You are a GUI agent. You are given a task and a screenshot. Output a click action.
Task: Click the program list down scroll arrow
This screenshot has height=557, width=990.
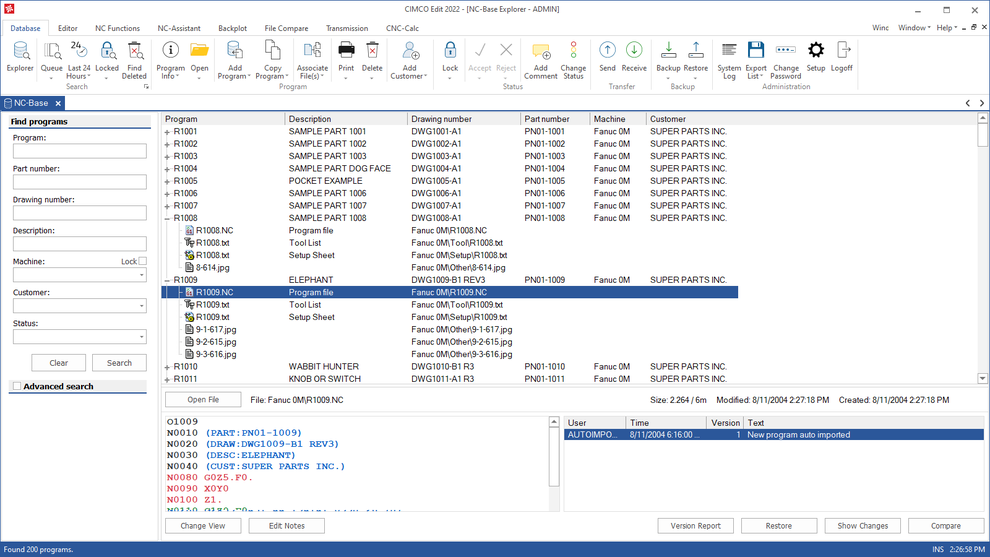click(x=982, y=379)
